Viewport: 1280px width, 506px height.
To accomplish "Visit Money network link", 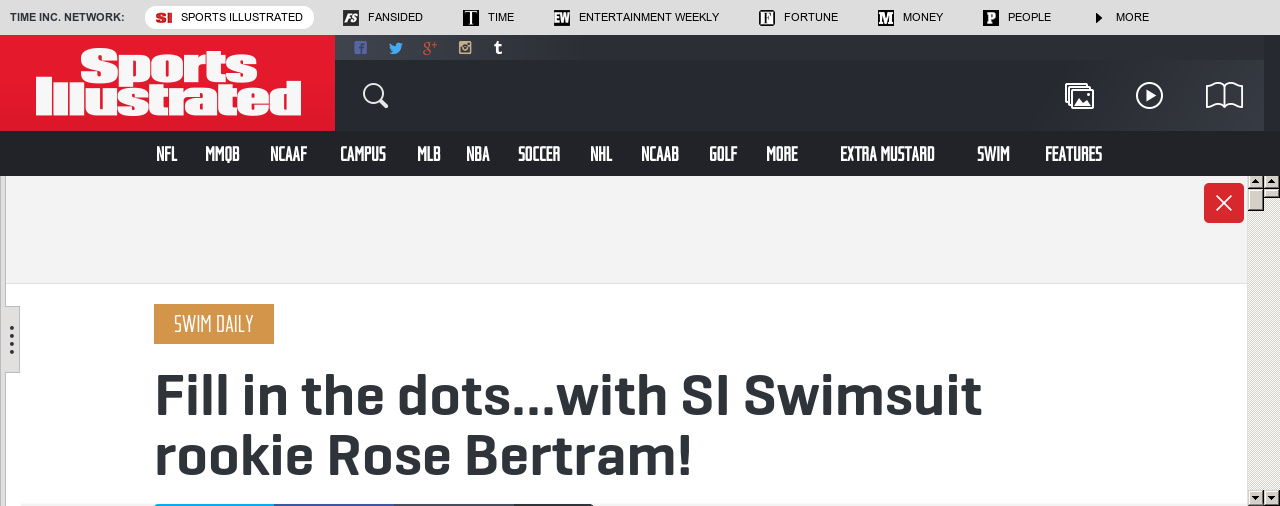I will point(911,17).
